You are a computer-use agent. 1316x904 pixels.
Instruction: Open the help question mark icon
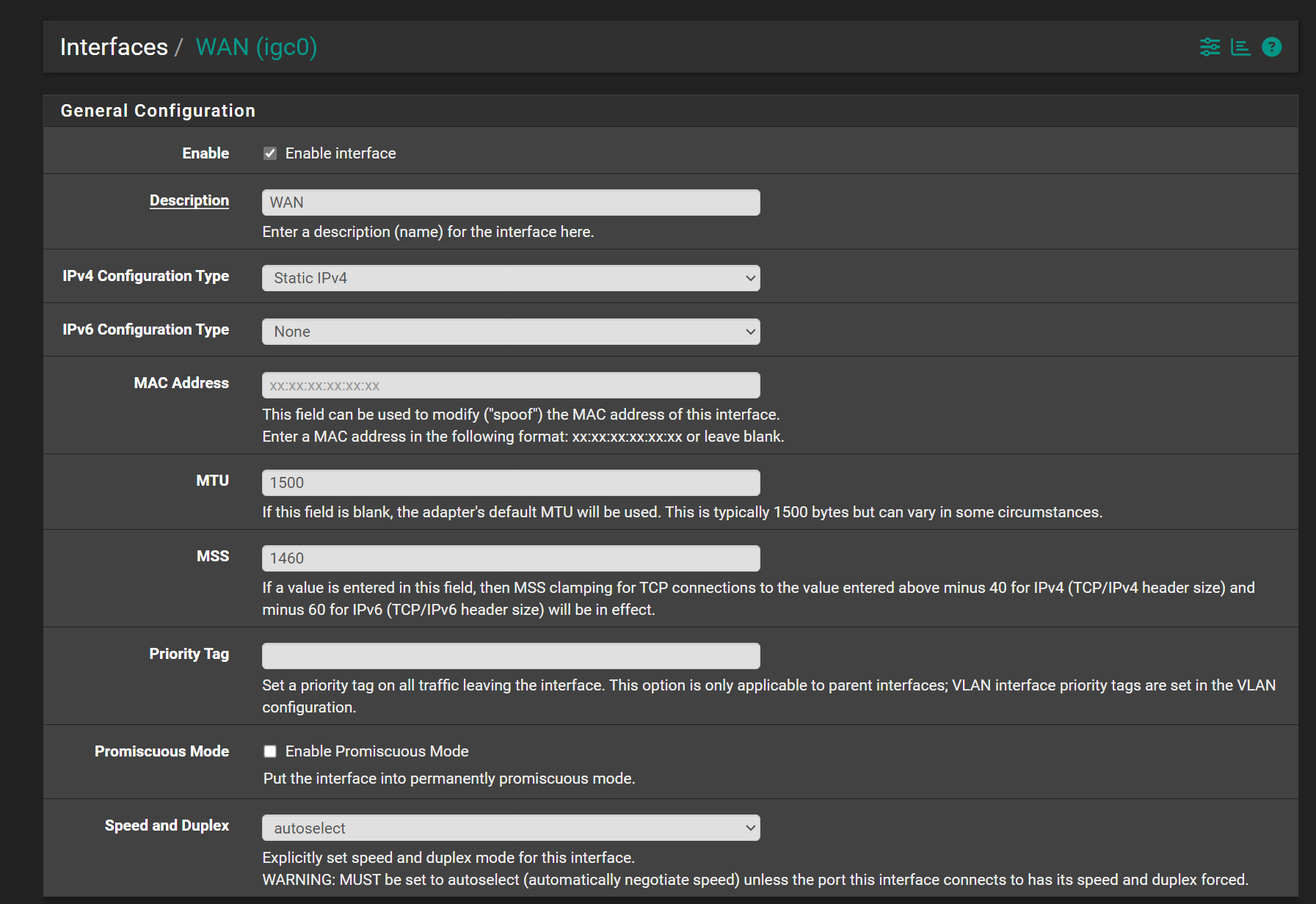(1271, 47)
